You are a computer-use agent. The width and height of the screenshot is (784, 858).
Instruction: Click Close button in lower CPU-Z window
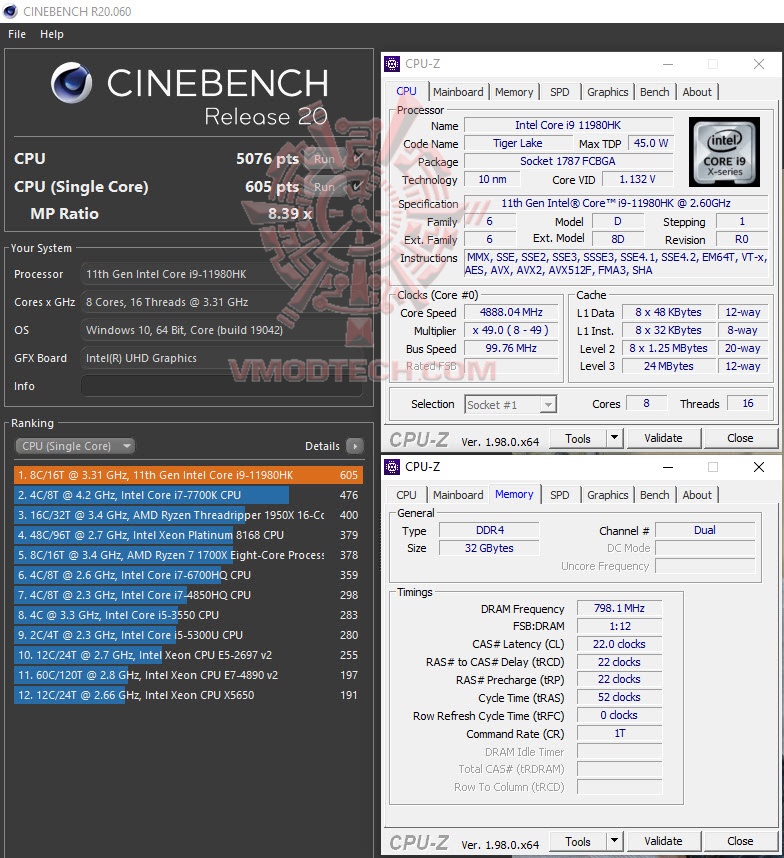point(740,842)
